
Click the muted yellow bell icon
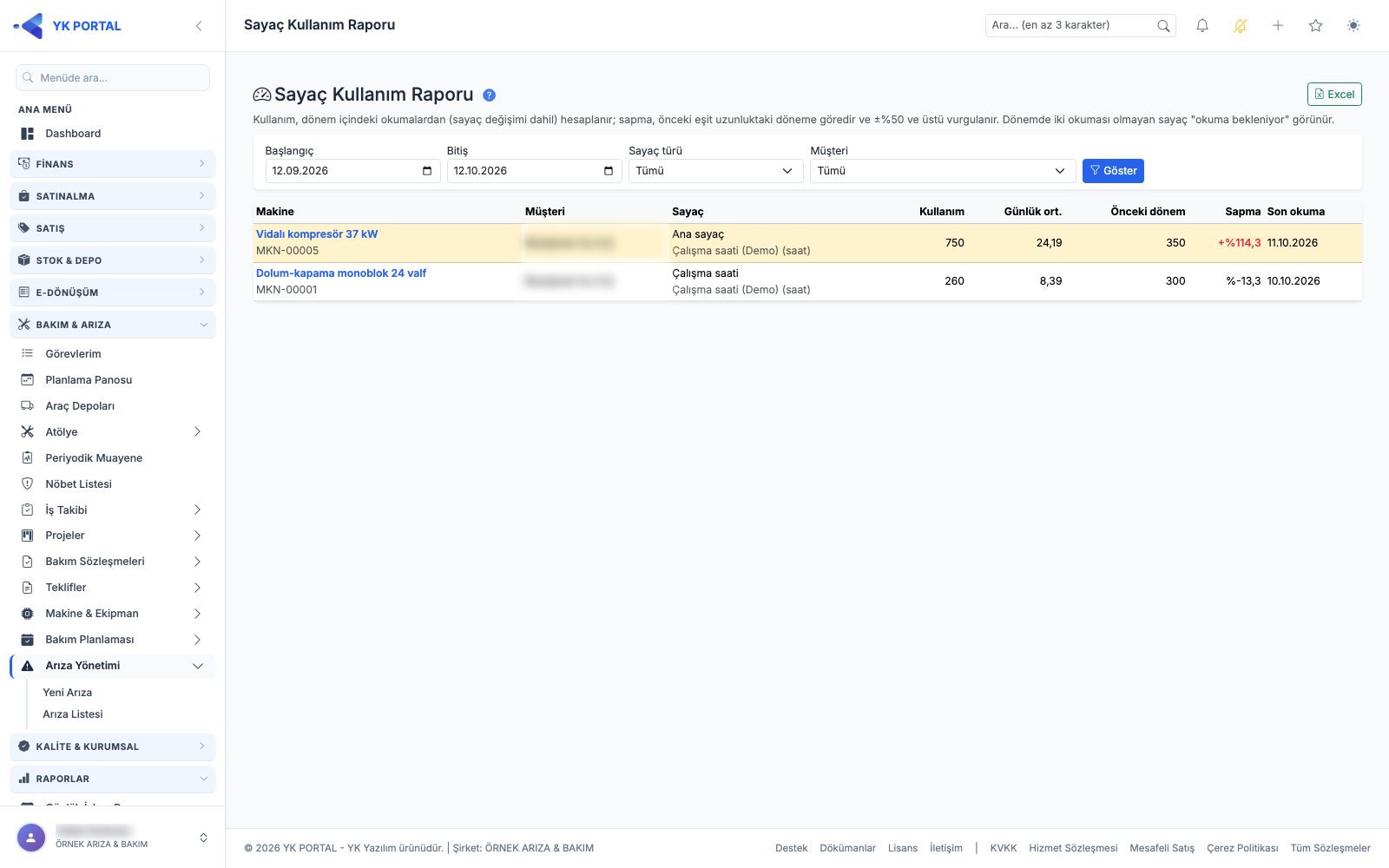pos(1240,26)
